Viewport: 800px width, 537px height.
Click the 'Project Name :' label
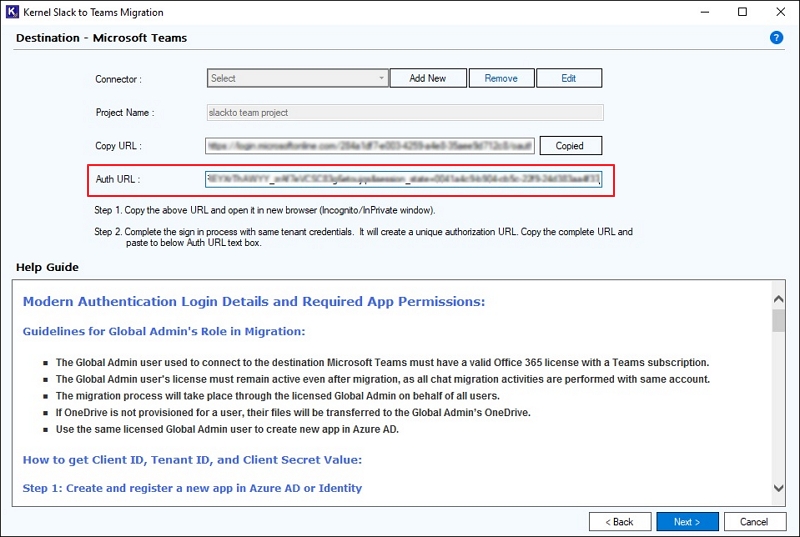(125, 112)
